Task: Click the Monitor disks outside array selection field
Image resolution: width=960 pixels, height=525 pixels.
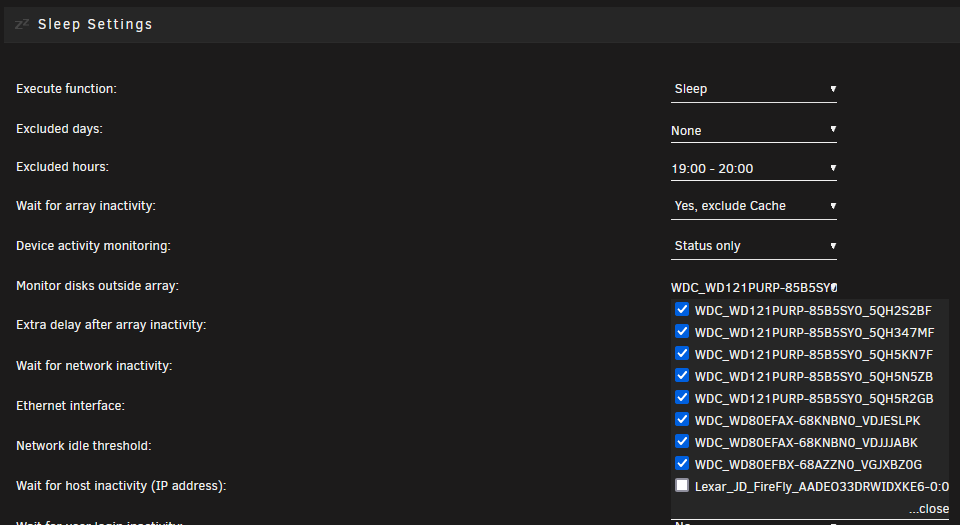Action: [x=754, y=287]
